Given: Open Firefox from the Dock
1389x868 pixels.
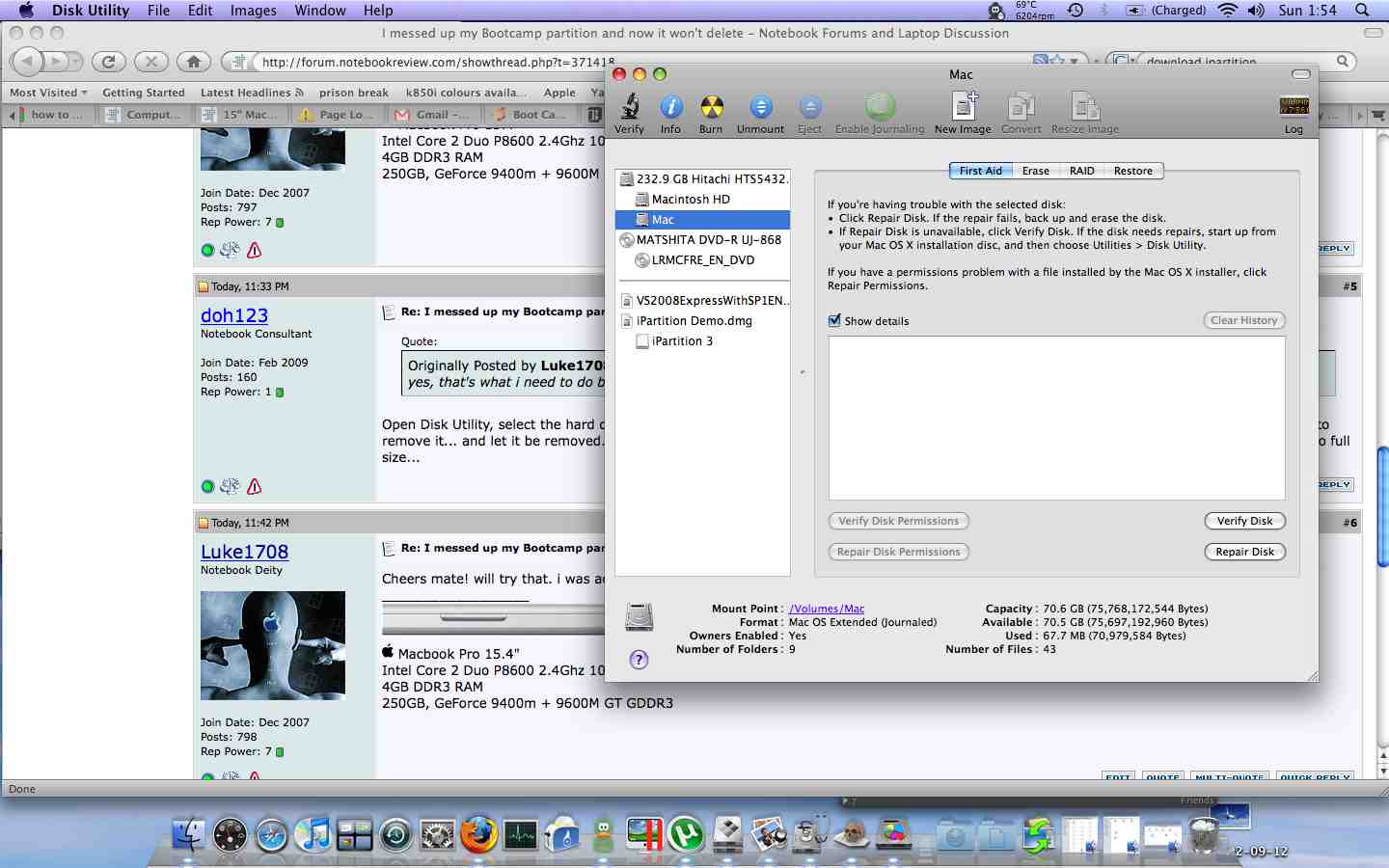Looking at the screenshot, I should click(x=478, y=834).
